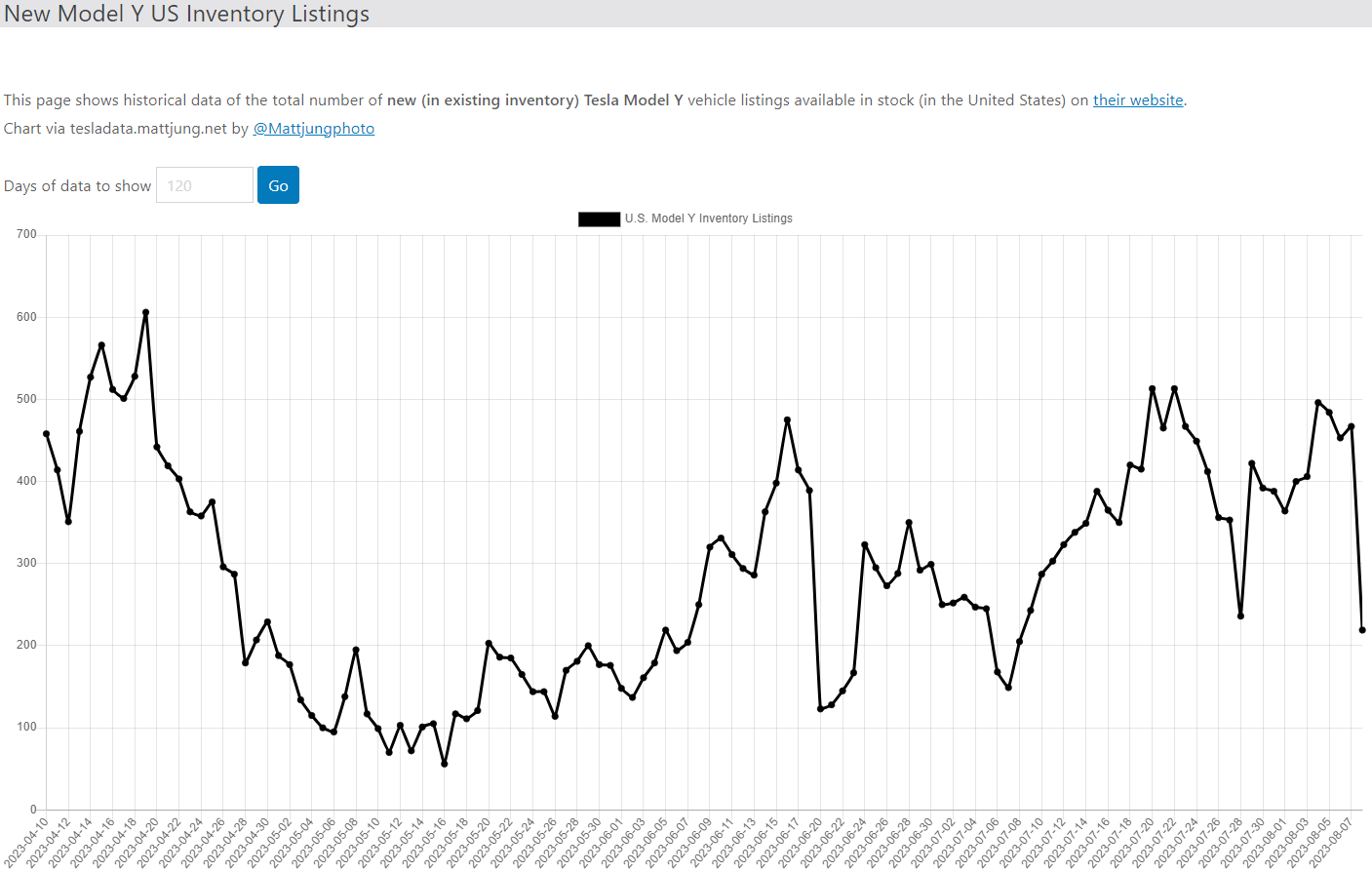Open the 'their website' link
The width and height of the screenshot is (1372, 873).
(1138, 99)
